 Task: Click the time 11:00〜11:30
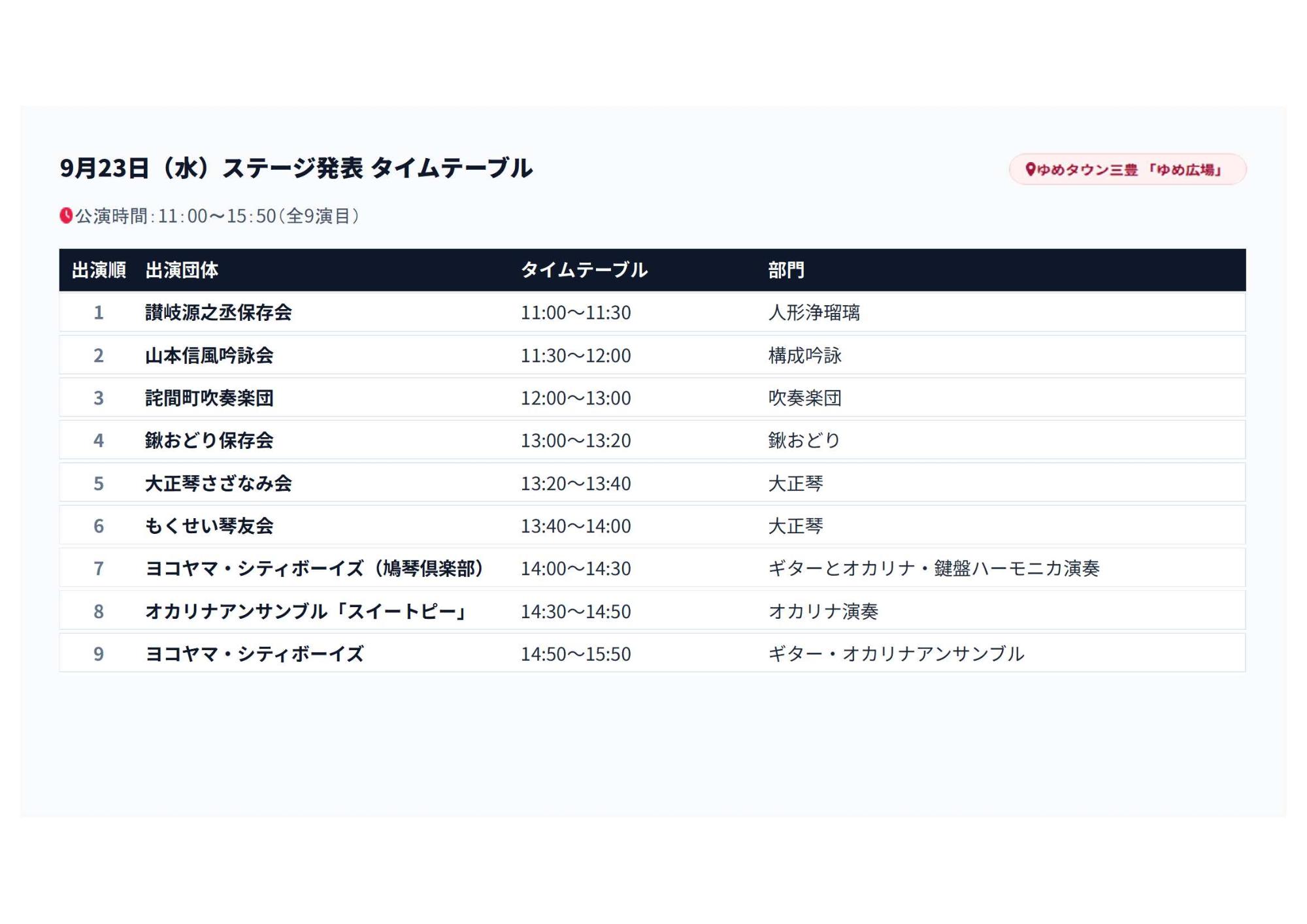pyautogui.click(x=576, y=312)
